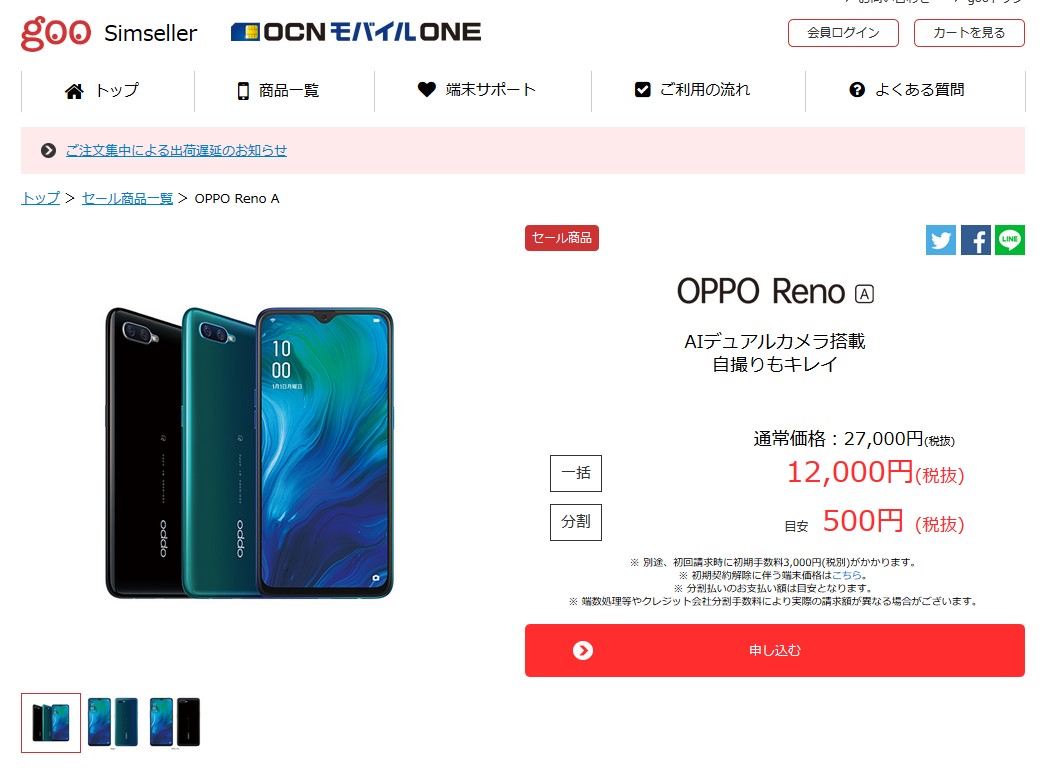
Task: Click 会員ログイン button
Action: coord(843,33)
